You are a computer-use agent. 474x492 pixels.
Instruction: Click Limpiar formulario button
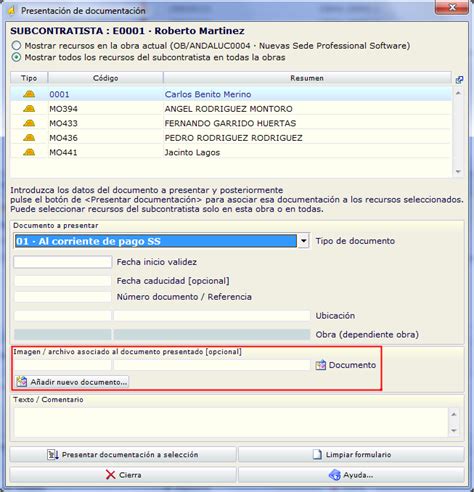351,454
